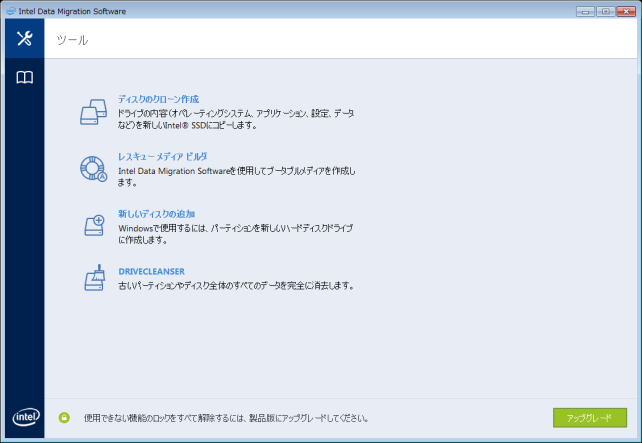Click the green lock icon at the bottom

point(64,418)
